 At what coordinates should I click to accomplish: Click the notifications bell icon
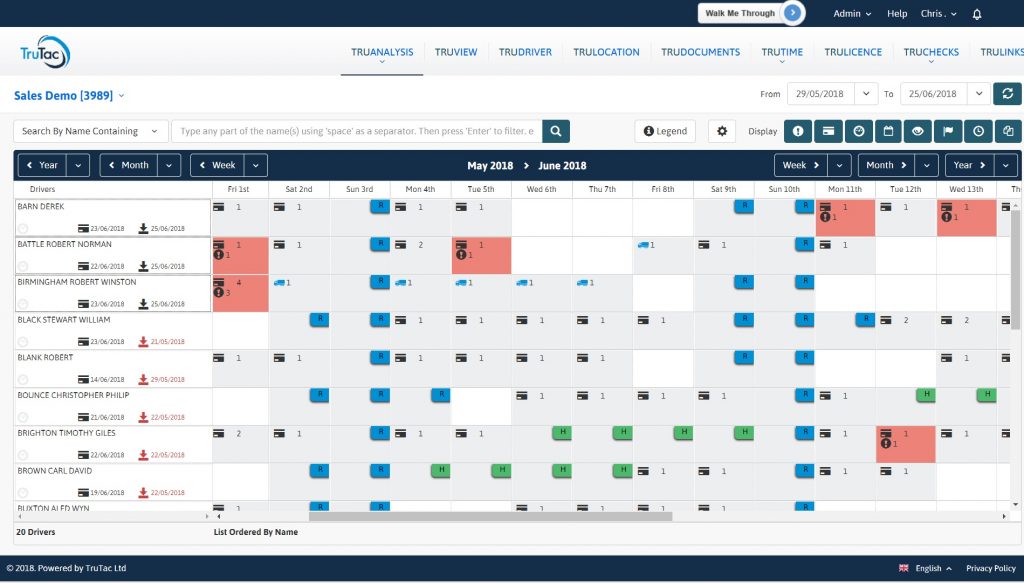point(977,14)
